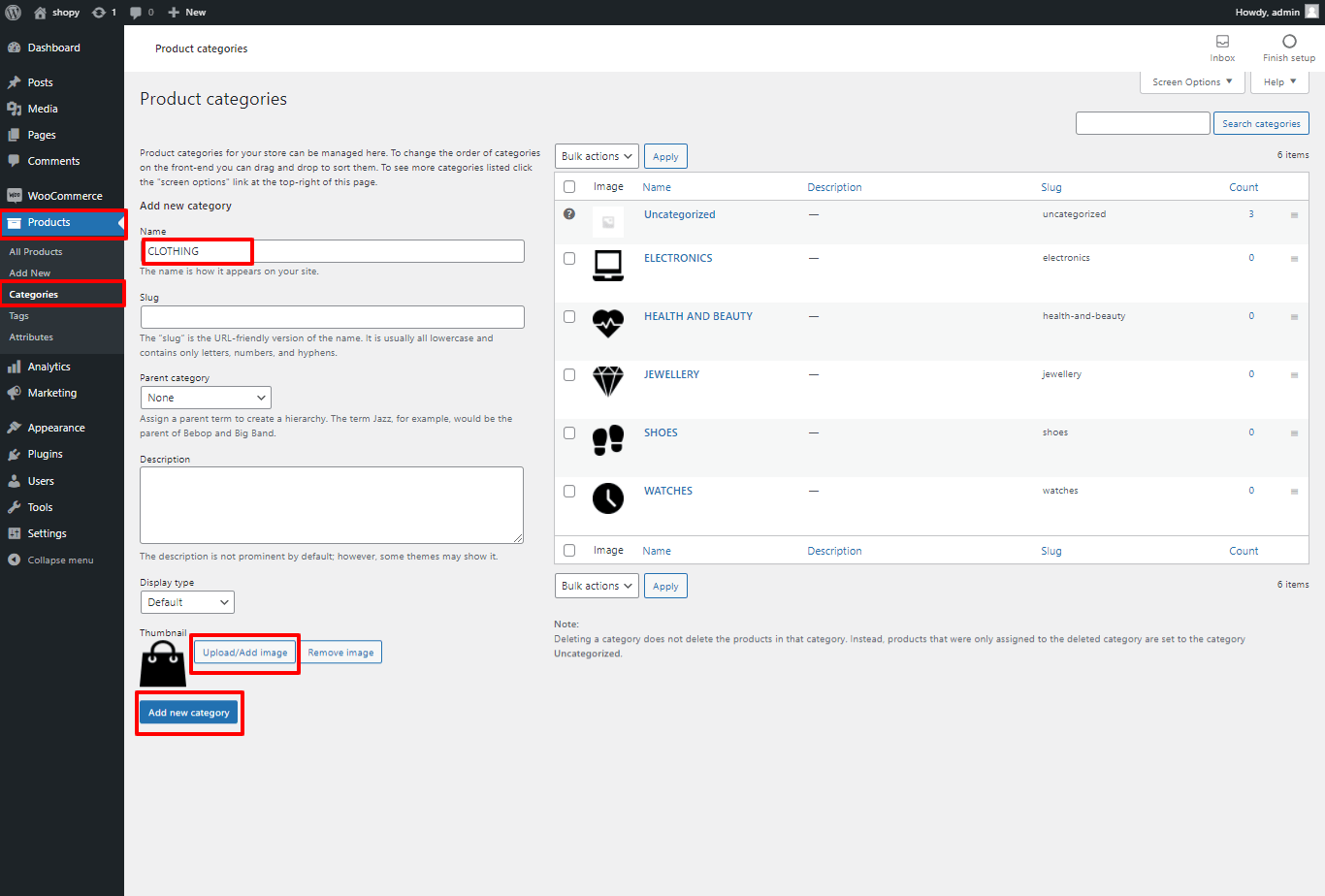Open the Inbox icon in header
The height and width of the screenshot is (896, 1325).
point(1222,42)
